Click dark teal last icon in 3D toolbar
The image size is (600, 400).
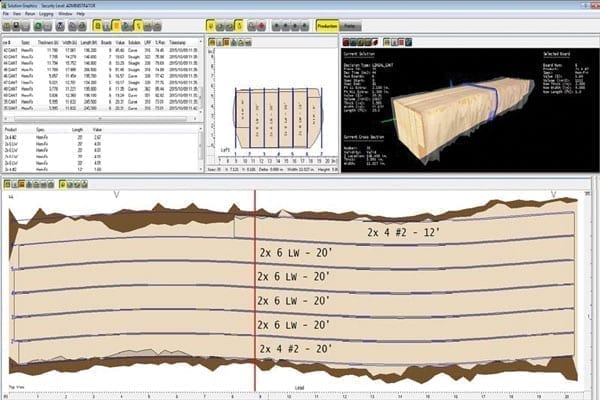pos(408,42)
